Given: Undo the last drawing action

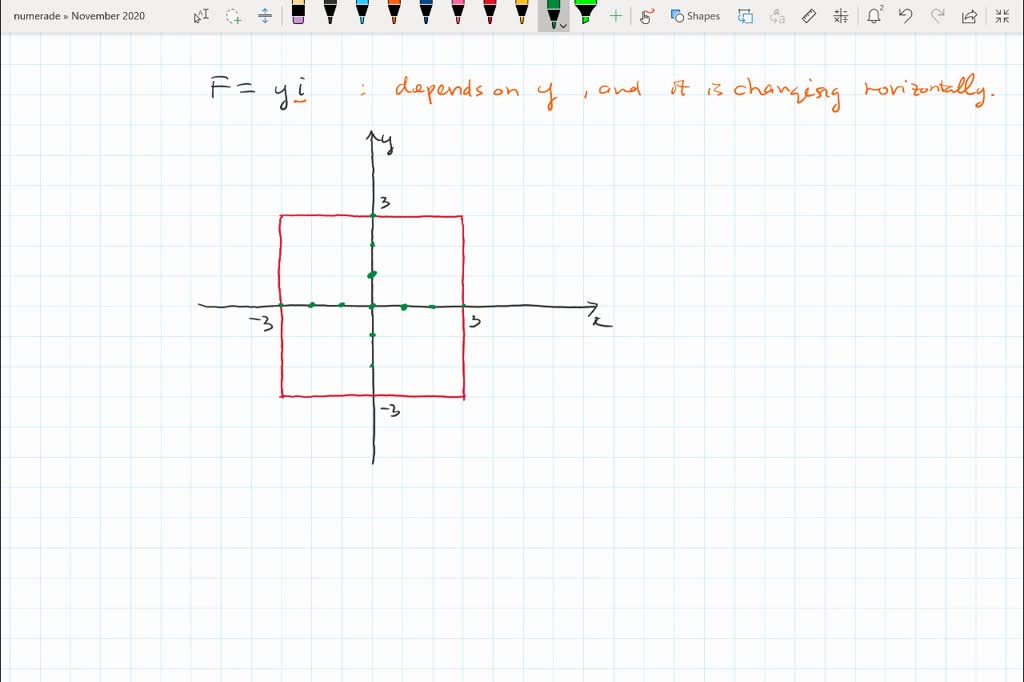Looking at the screenshot, I should coord(906,15).
